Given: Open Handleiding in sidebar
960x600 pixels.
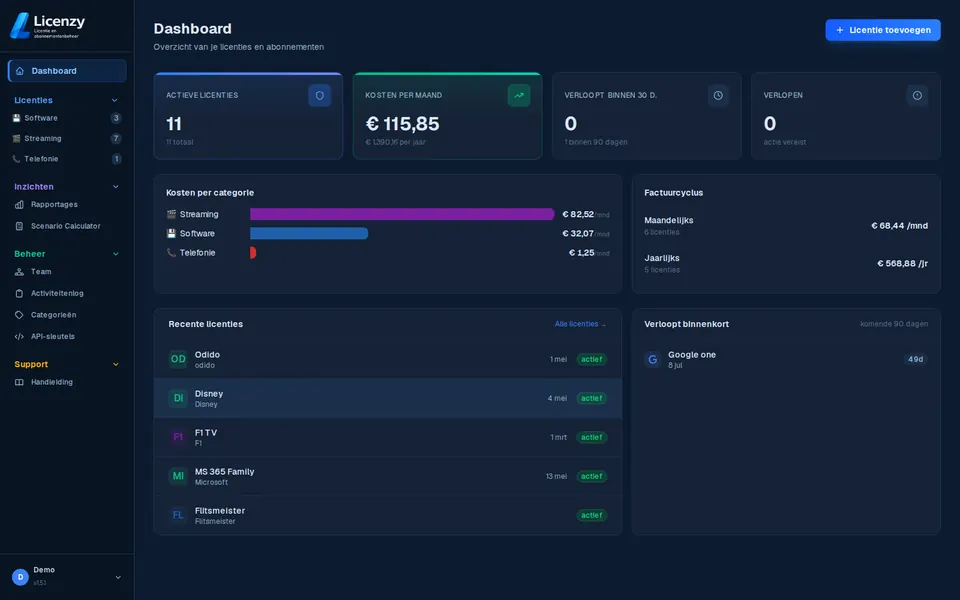Looking at the screenshot, I should 67,382.
